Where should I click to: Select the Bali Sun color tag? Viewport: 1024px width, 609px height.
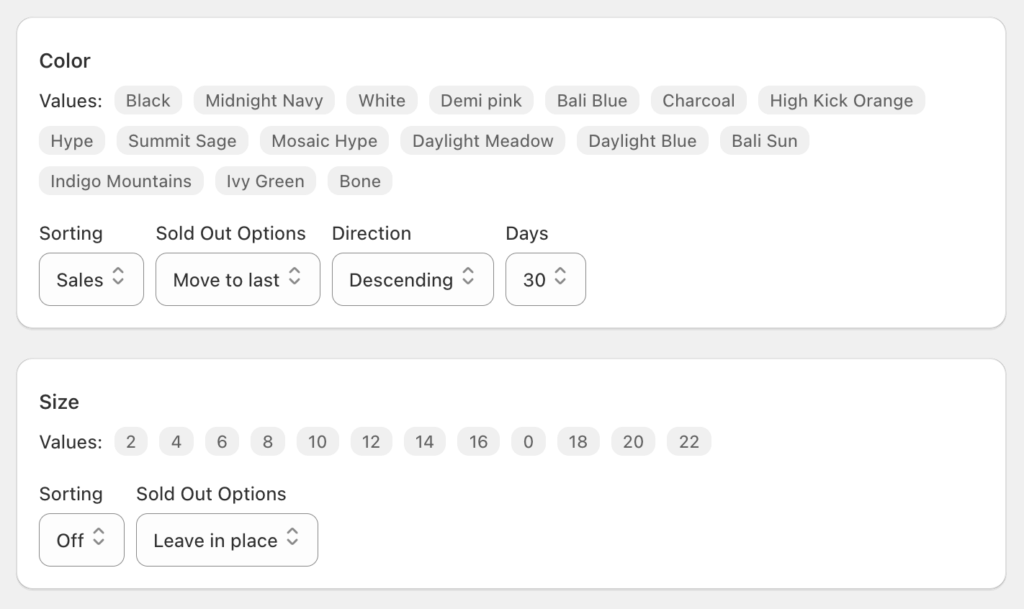[x=764, y=141]
